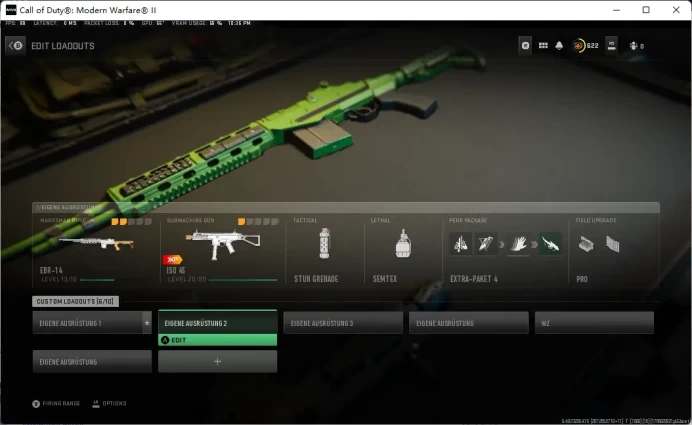Select Eigene Ausrüstung 1 loadout
The width and height of the screenshot is (692, 425).
92,323
